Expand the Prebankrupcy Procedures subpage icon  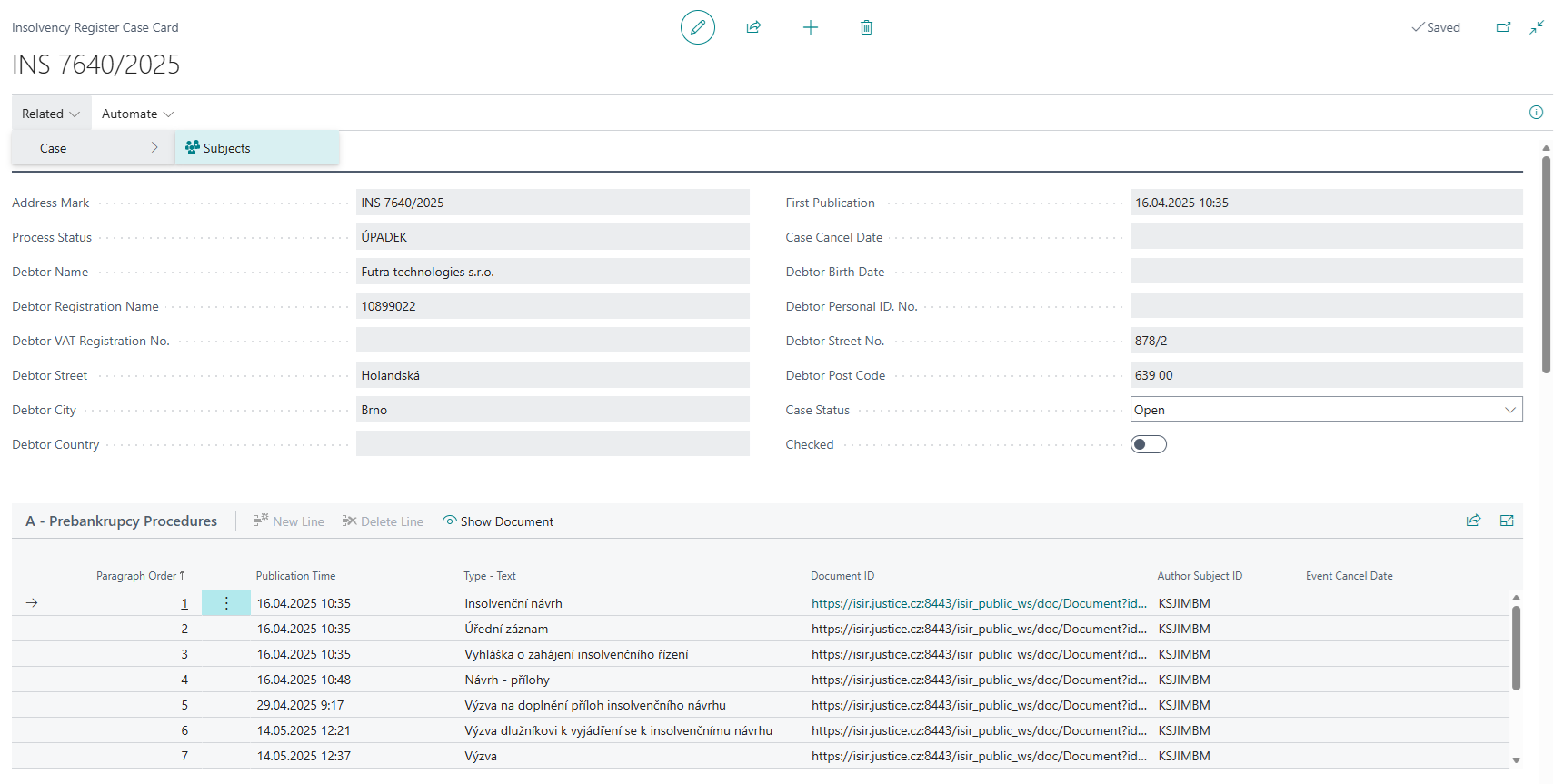click(x=1507, y=521)
